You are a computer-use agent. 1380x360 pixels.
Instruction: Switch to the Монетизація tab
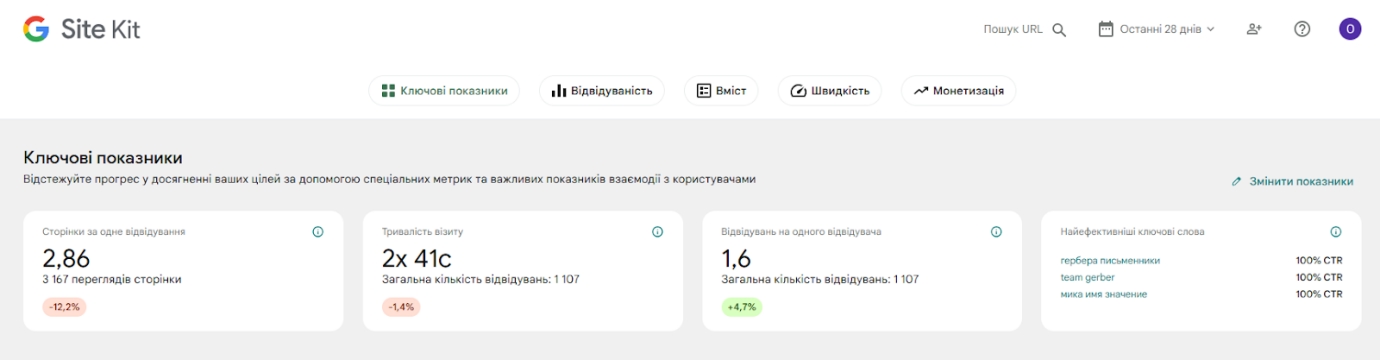click(x=959, y=91)
